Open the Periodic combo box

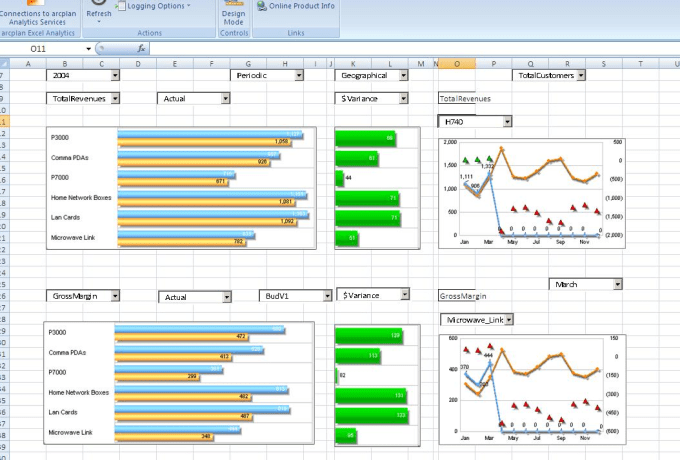click(x=299, y=75)
